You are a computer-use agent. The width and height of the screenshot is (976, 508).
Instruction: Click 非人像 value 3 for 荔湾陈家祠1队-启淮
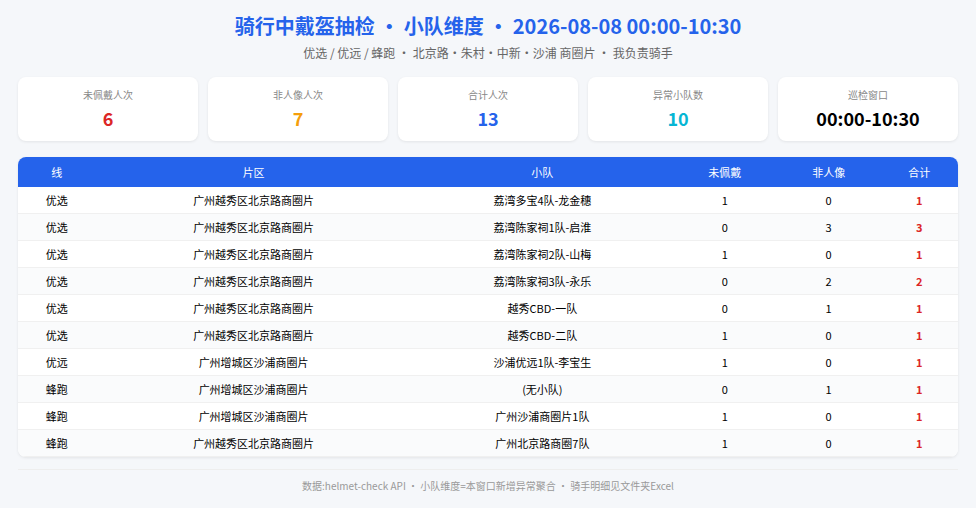(x=828, y=228)
